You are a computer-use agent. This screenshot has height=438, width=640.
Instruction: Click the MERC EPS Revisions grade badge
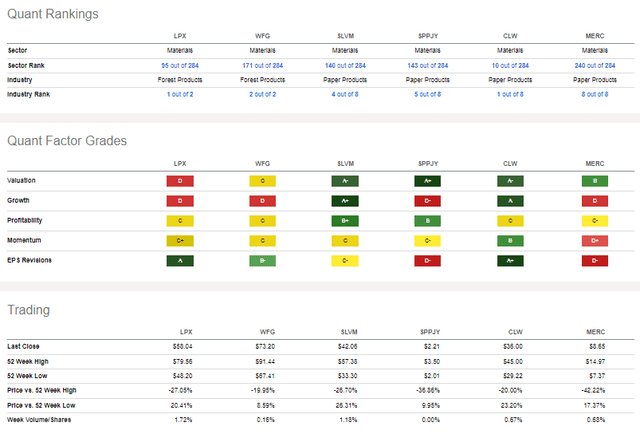click(595, 261)
